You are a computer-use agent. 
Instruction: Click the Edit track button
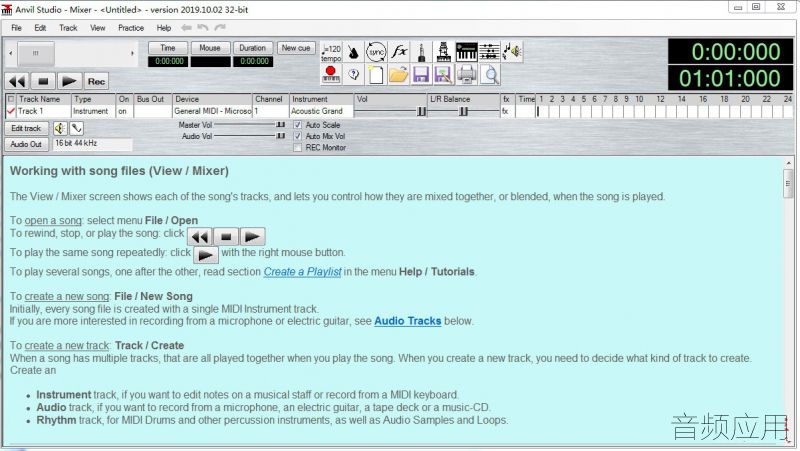[27, 129]
